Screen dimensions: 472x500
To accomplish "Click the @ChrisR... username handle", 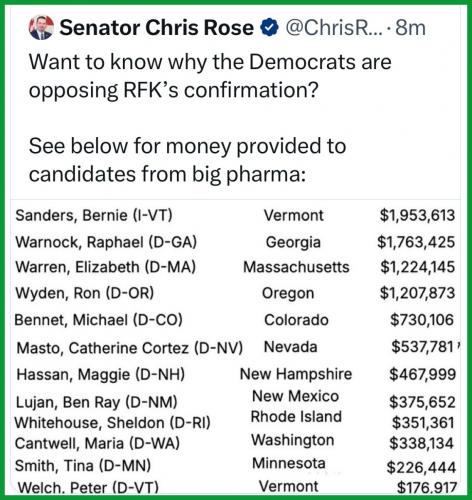I will [x=334, y=27].
